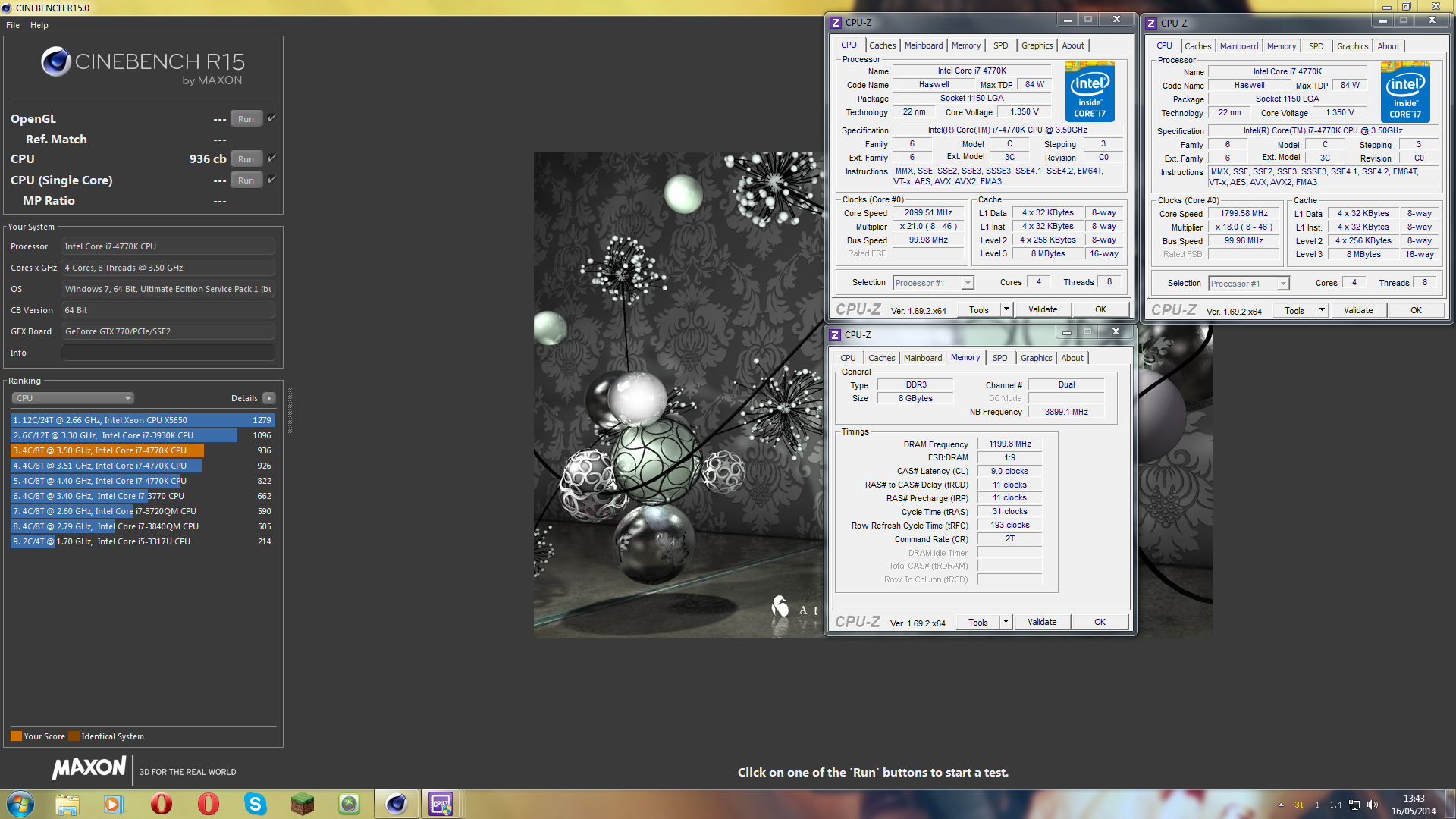The width and height of the screenshot is (1456, 819).
Task: Run the OpenGL benchmark
Action: pyautogui.click(x=246, y=119)
